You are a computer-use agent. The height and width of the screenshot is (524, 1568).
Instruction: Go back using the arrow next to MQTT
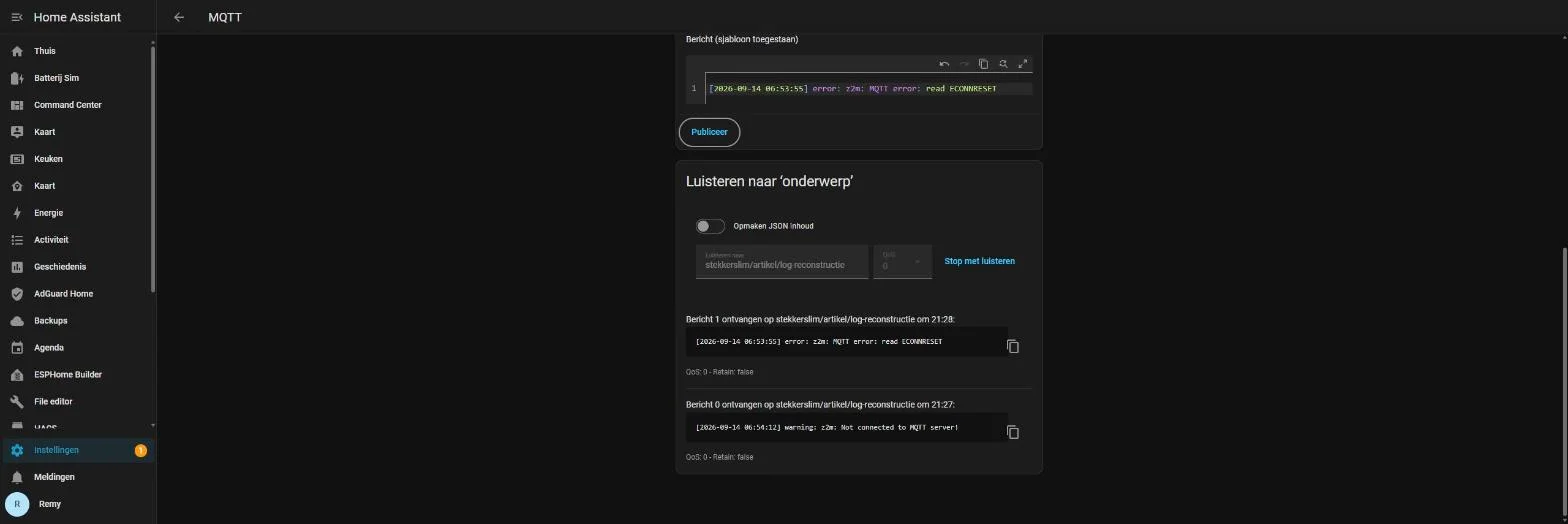pyautogui.click(x=179, y=17)
